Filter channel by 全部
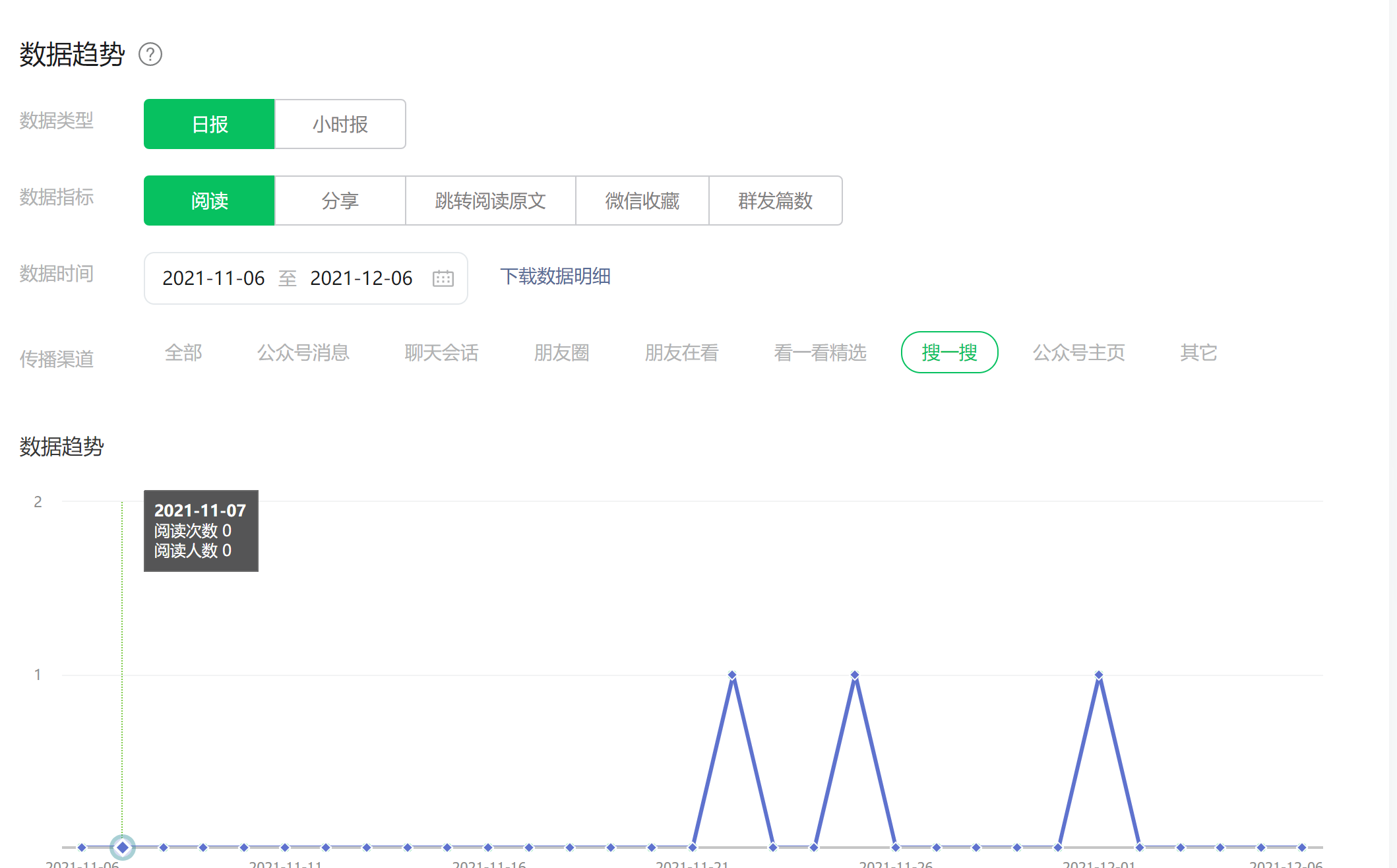The width and height of the screenshot is (1397, 868). click(x=183, y=353)
